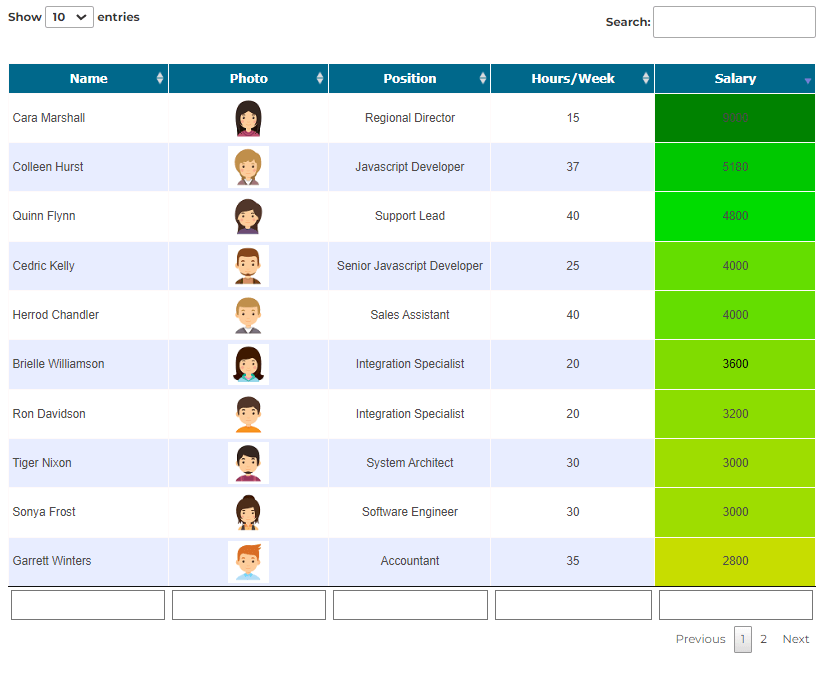
Task: Click the Name column footer filter box
Action: point(88,605)
